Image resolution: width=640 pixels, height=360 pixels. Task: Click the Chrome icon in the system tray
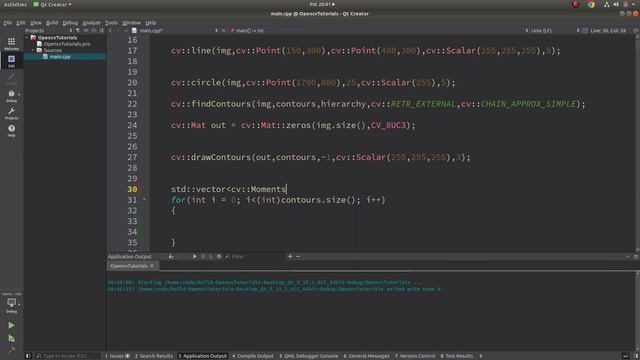point(591,4)
